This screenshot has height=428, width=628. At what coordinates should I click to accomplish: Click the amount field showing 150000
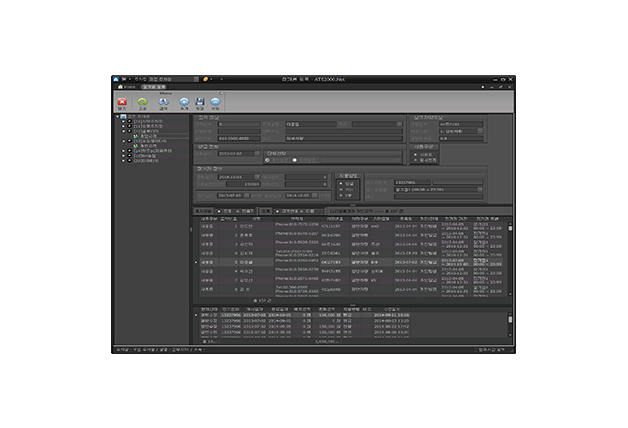pyautogui.click(x=243, y=184)
